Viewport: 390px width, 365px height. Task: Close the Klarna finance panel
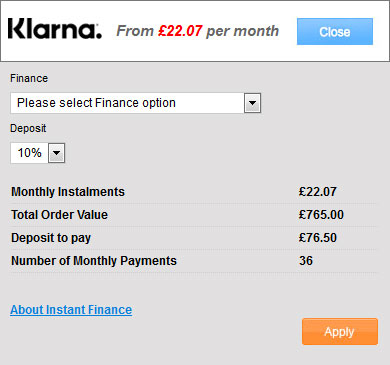335,32
